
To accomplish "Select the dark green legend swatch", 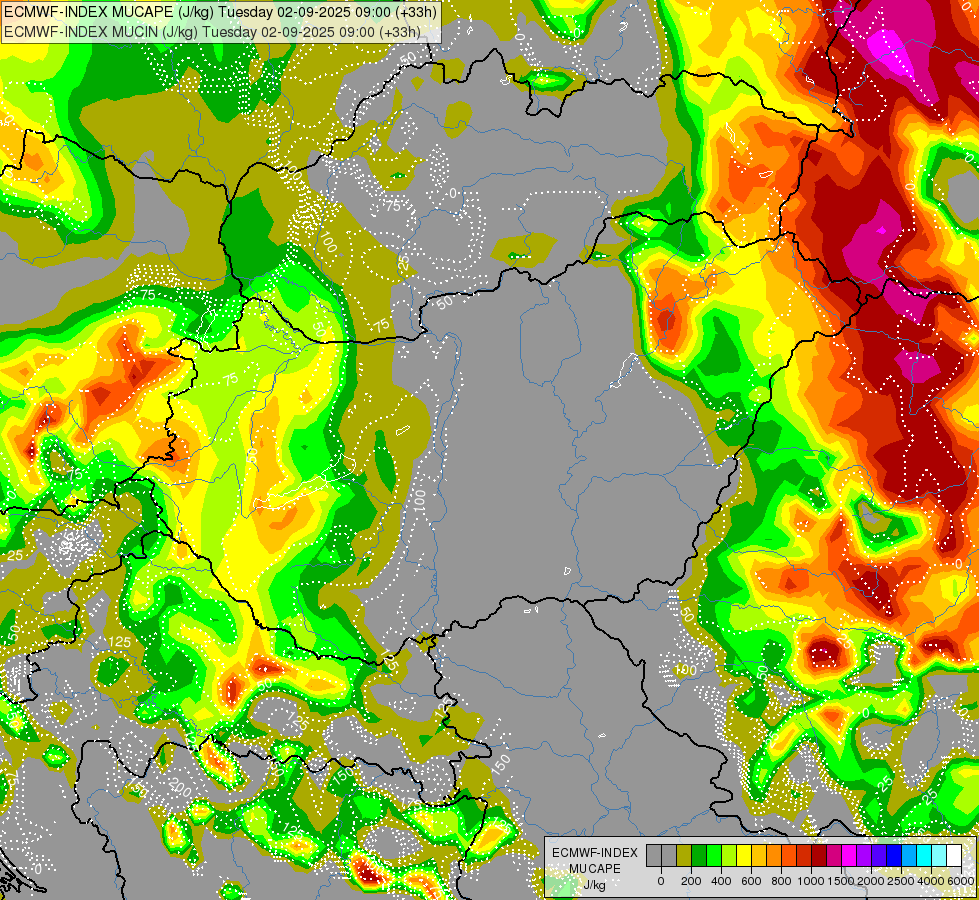I will tap(699, 855).
